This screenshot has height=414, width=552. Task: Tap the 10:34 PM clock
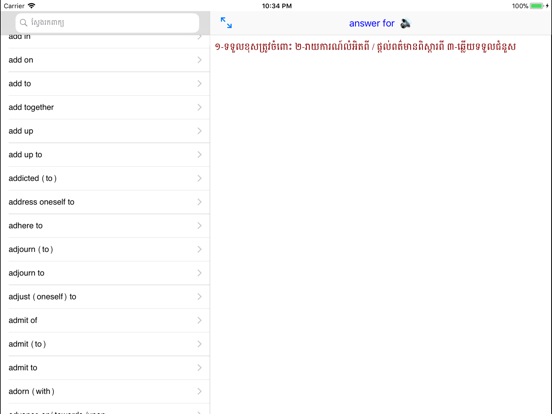click(277, 6)
